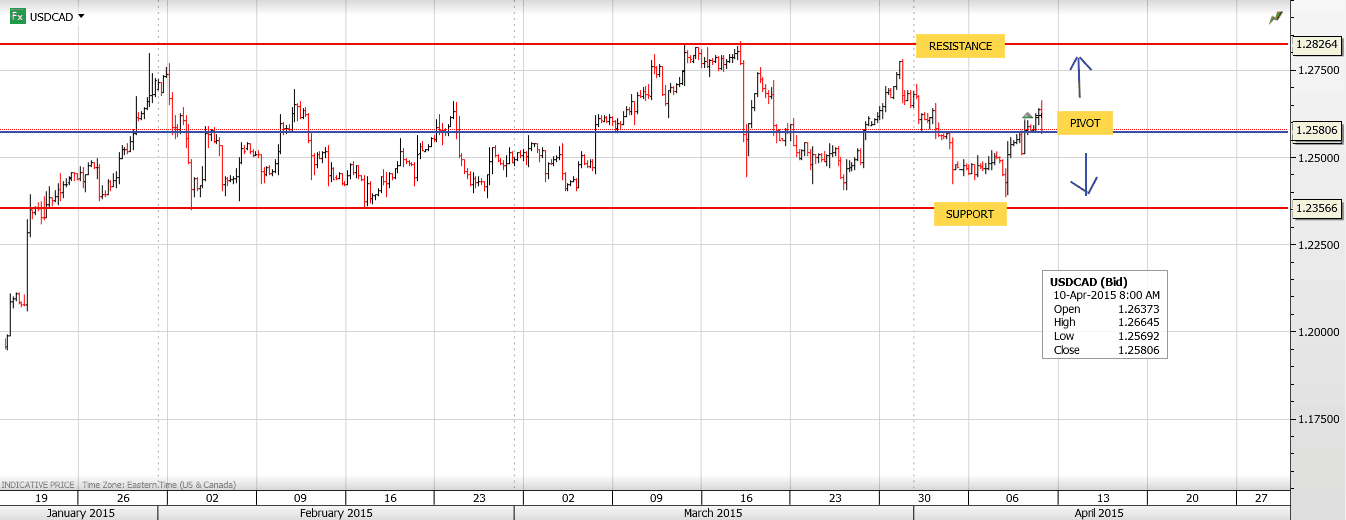Click the USDCAD symbol name label

(51, 17)
